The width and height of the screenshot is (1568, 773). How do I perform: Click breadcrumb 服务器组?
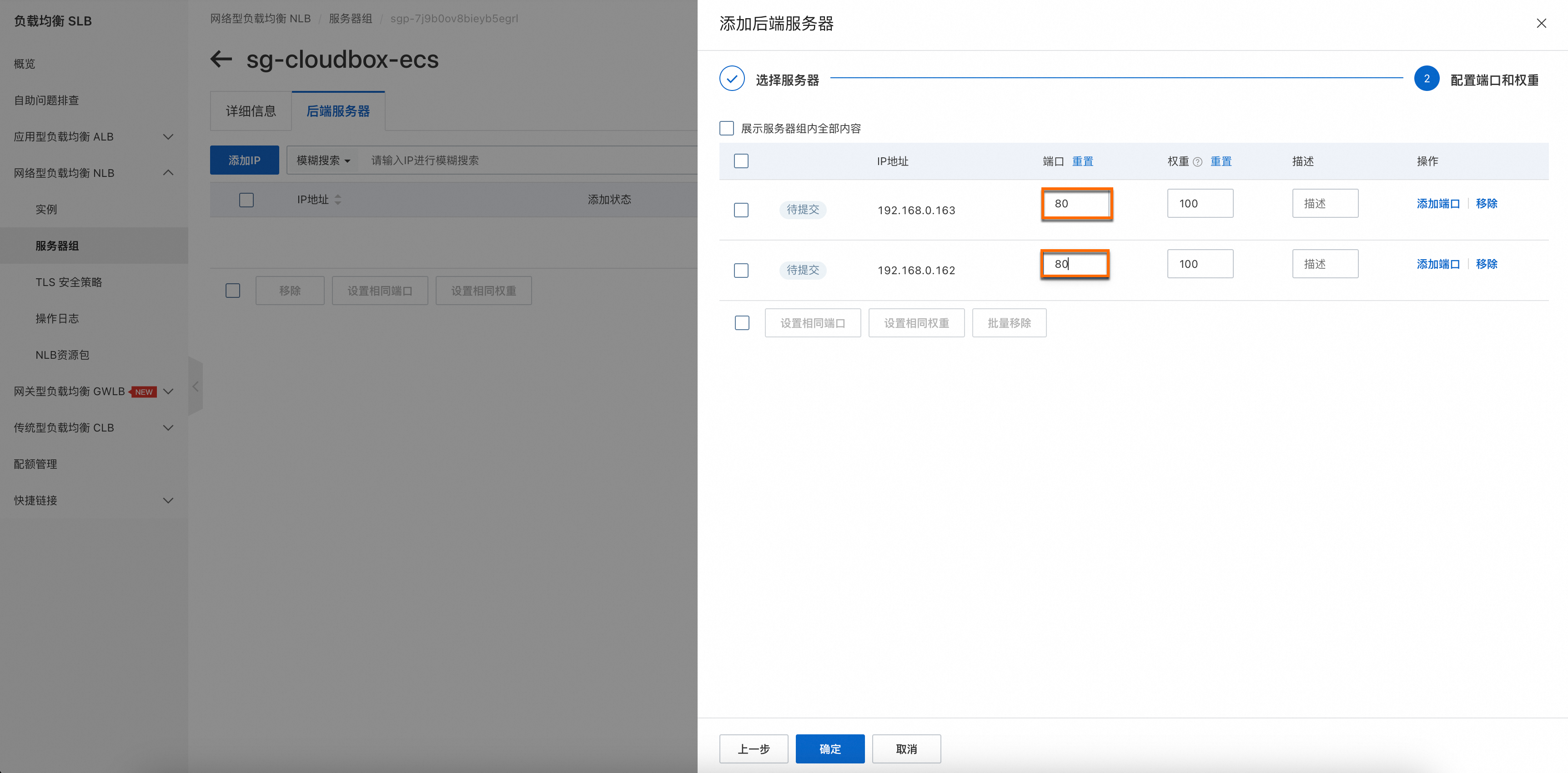point(350,18)
